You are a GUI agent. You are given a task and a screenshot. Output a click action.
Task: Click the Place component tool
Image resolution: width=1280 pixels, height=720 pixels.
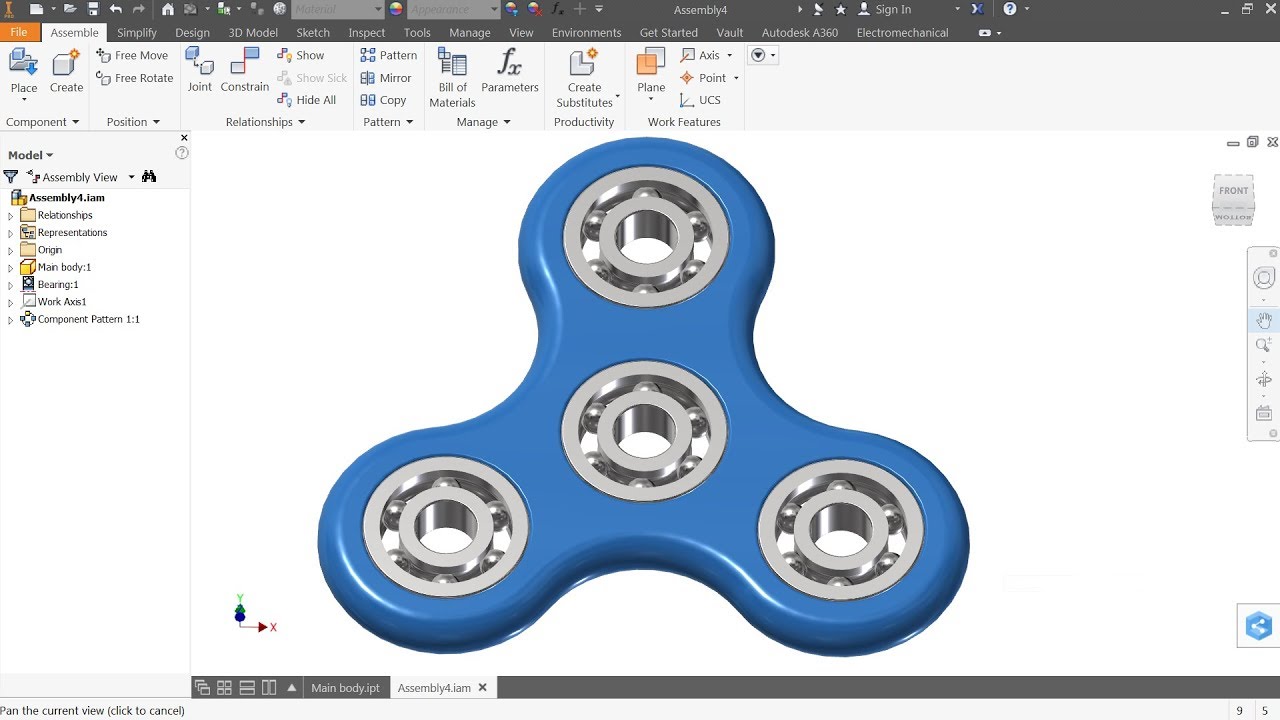(x=23, y=72)
